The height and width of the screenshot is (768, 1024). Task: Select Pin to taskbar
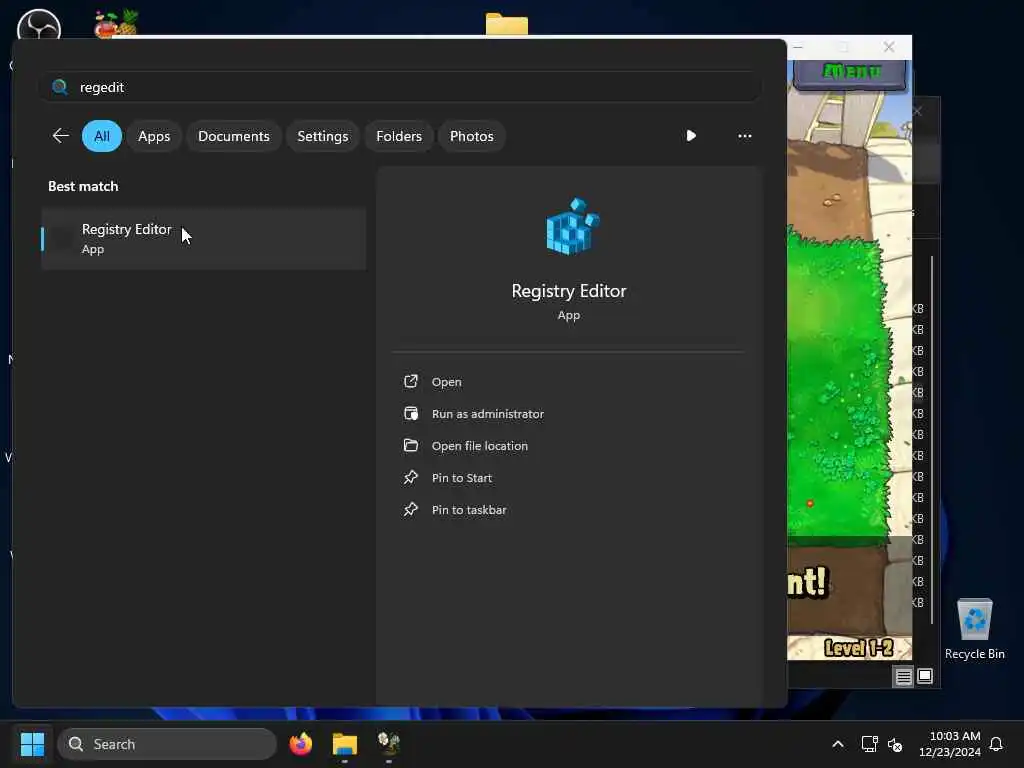(469, 510)
